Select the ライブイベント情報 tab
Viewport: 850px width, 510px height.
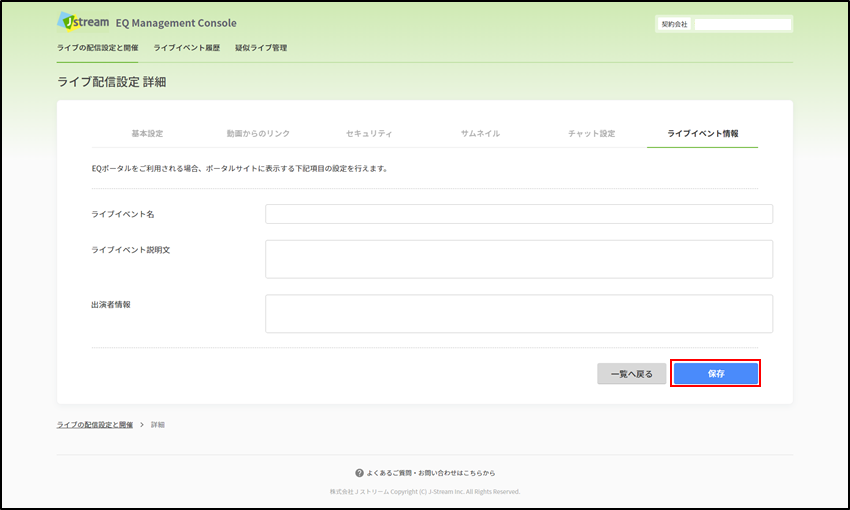click(x=703, y=133)
